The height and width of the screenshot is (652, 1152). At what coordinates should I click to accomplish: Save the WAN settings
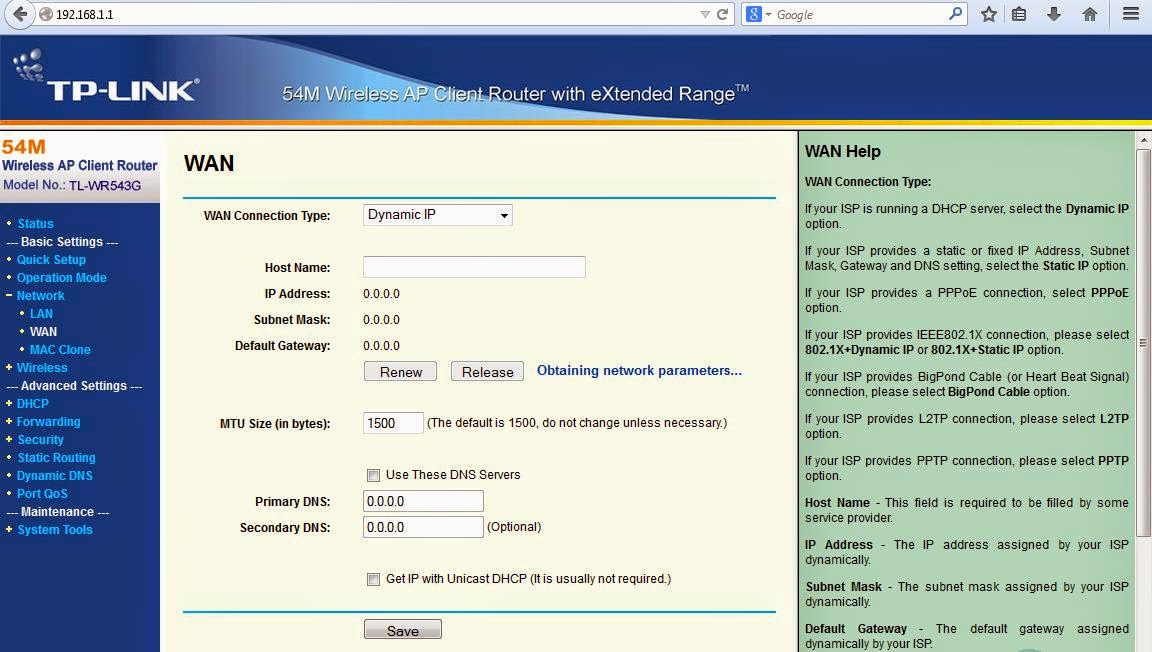coord(402,629)
